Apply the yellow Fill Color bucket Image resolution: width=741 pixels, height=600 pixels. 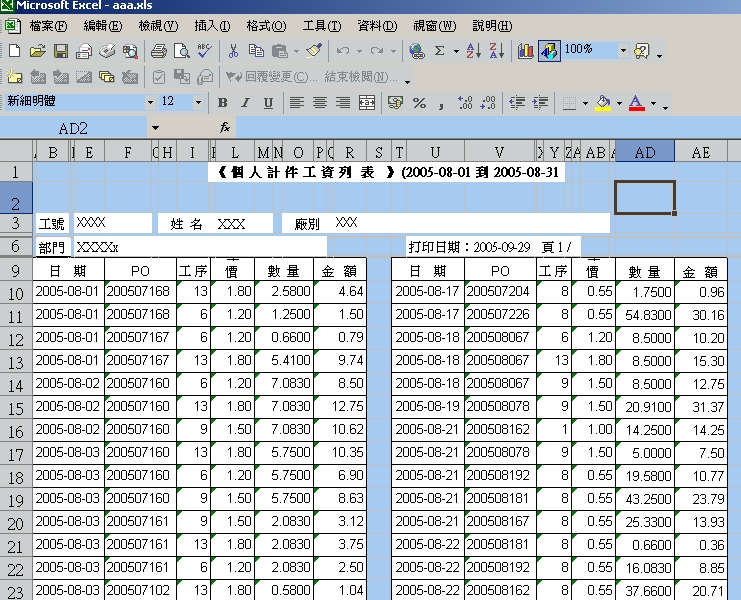click(x=603, y=103)
